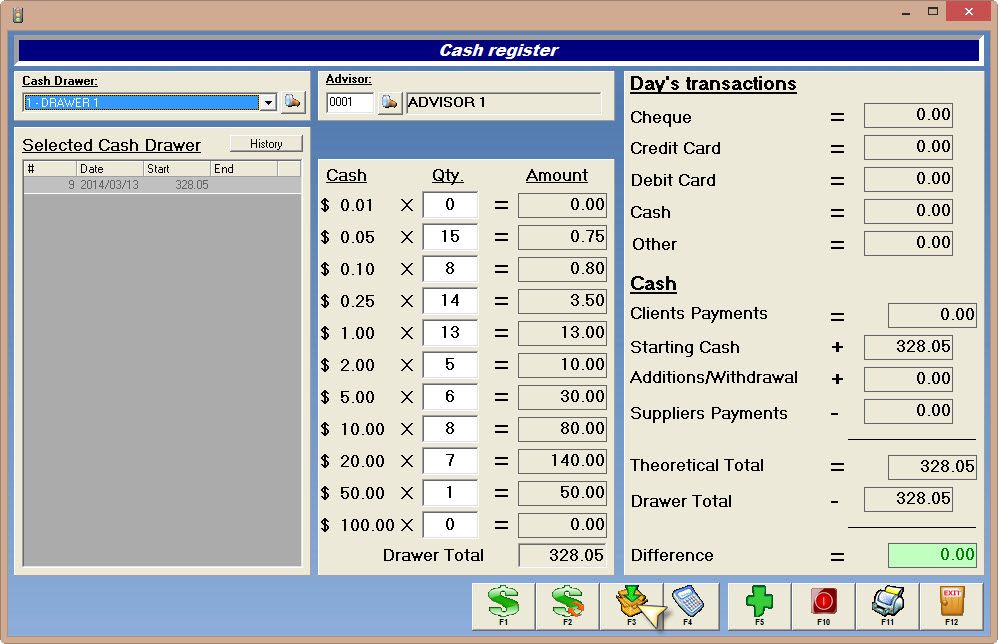Print using the F11 printer icon

click(887, 606)
